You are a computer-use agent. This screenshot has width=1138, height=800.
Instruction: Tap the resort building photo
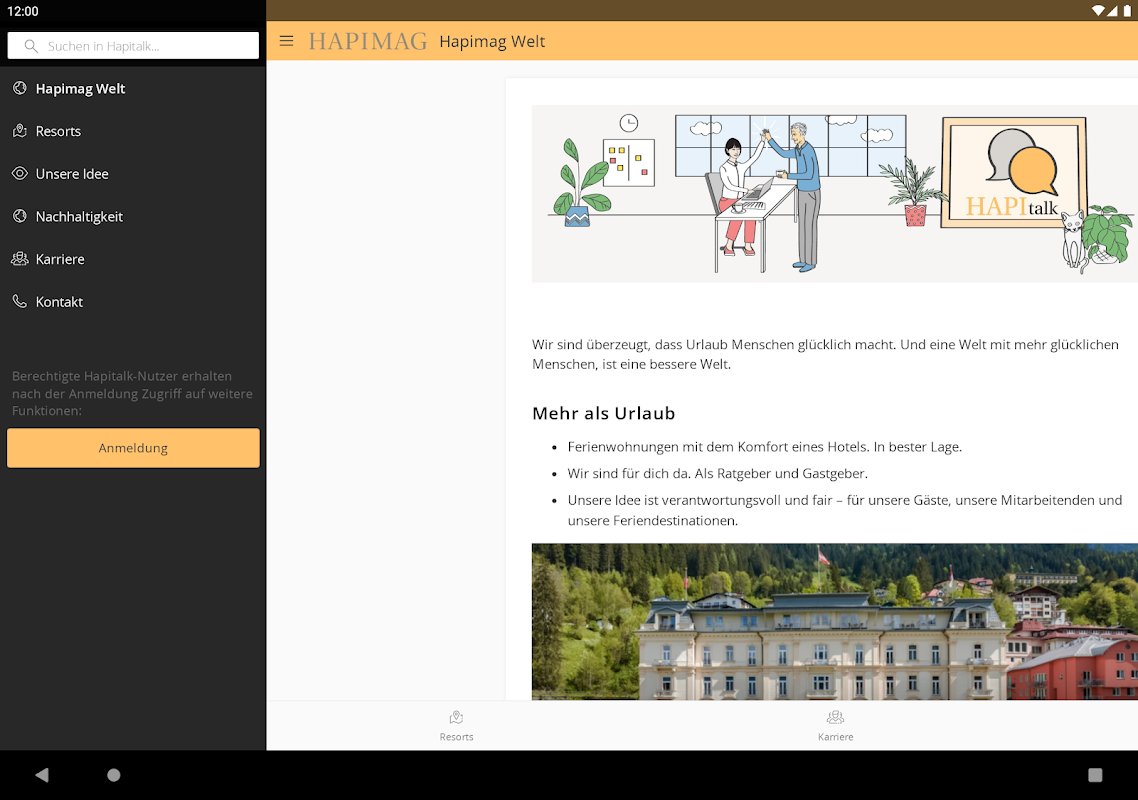click(835, 621)
